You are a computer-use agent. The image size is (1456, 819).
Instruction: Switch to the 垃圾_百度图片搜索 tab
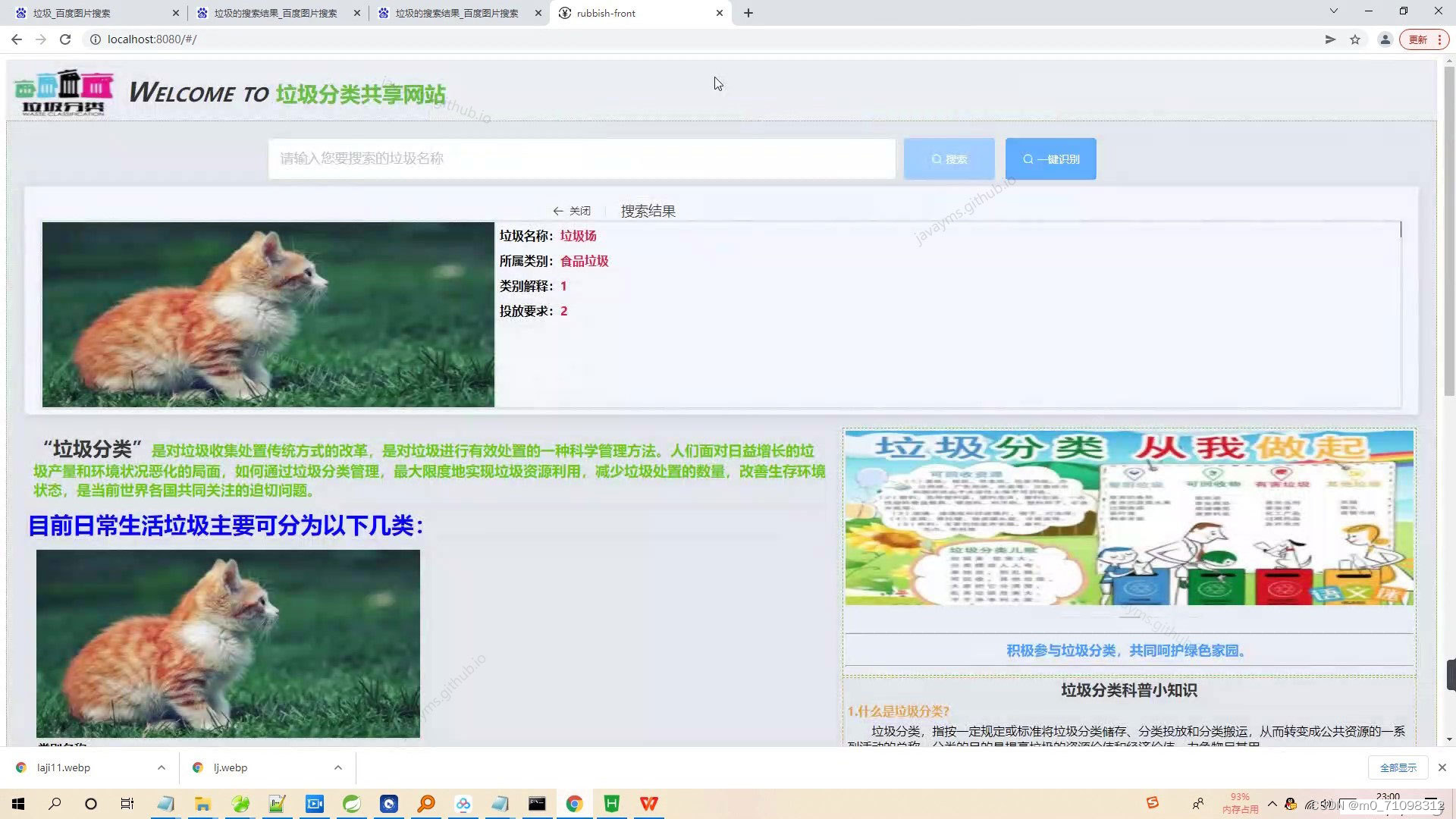pyautogui.click(x=72, y=13)
